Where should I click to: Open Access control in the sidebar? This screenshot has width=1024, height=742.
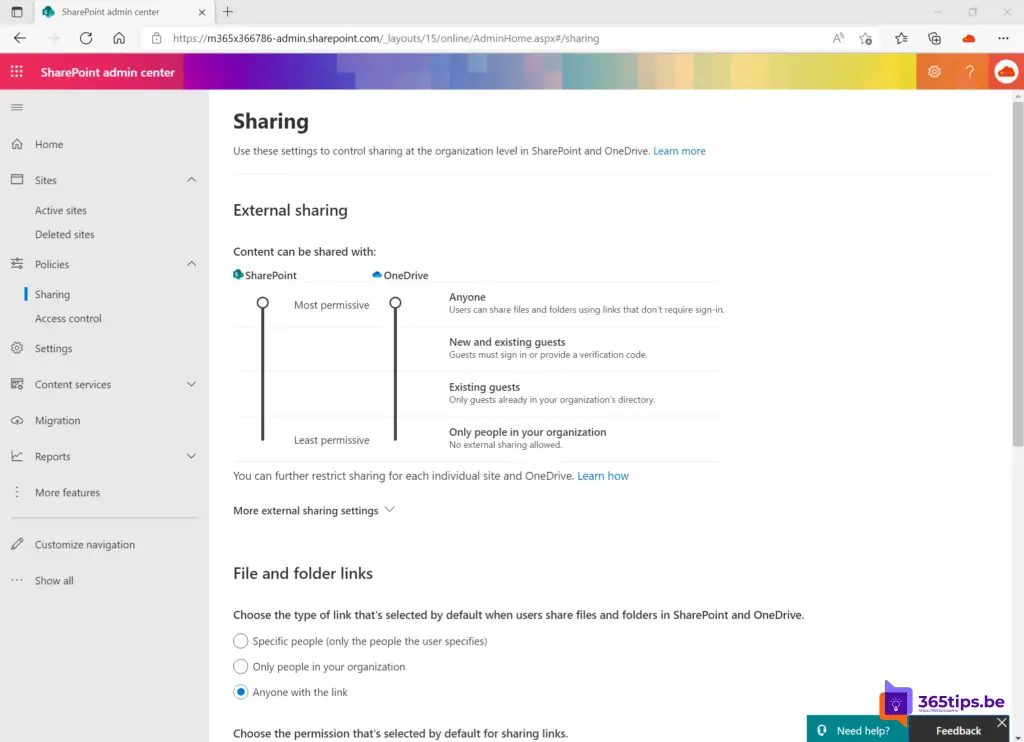[68, 319]
